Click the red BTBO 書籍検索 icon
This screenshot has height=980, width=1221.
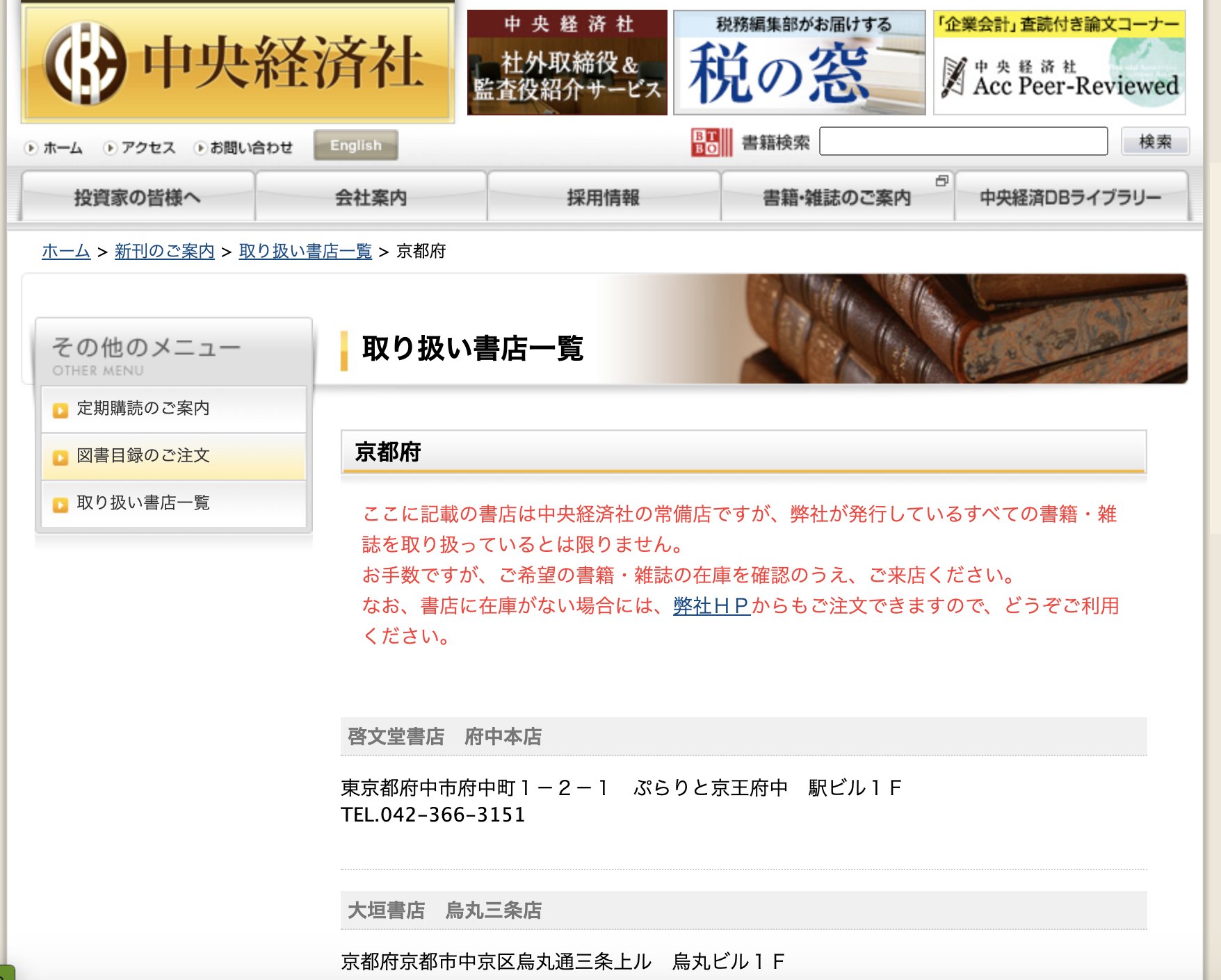coord(708,141)
